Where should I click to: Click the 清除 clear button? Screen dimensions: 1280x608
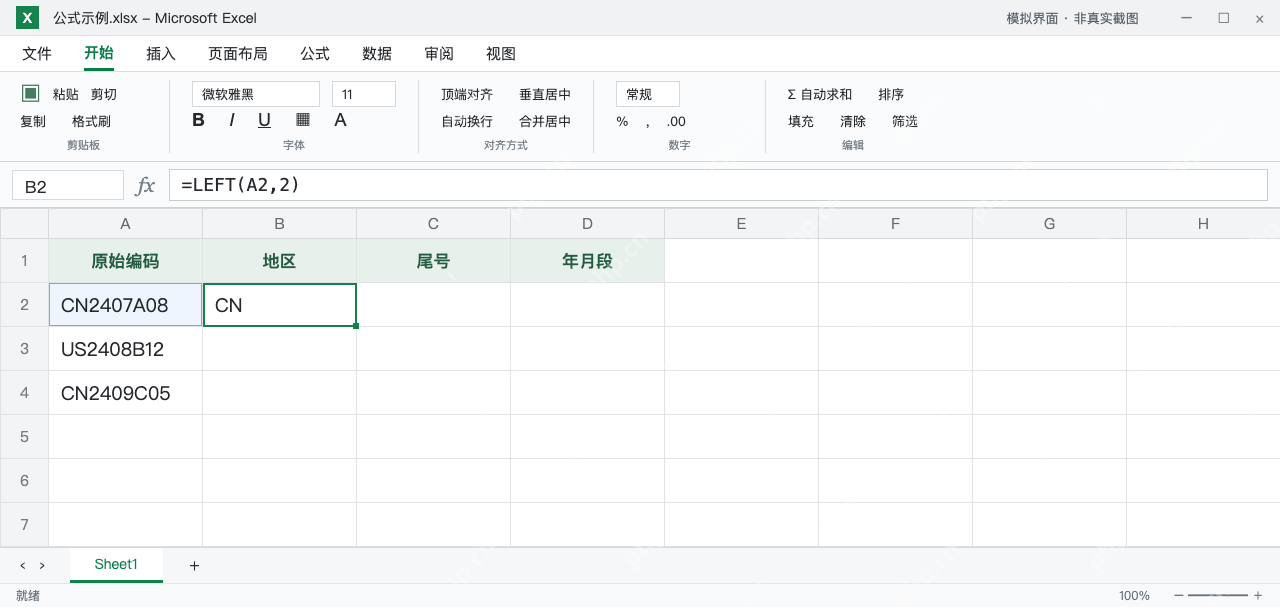click(x=853, y=121)
